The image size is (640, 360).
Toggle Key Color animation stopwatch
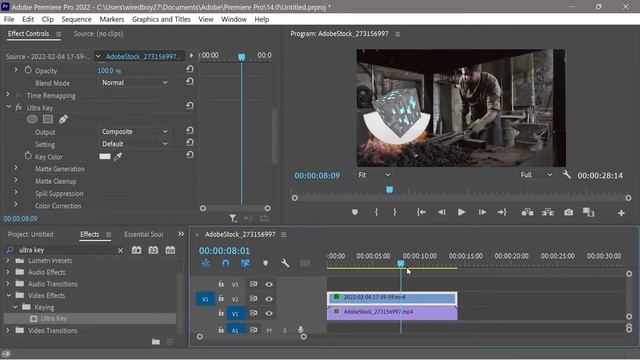tap(28, 156)
